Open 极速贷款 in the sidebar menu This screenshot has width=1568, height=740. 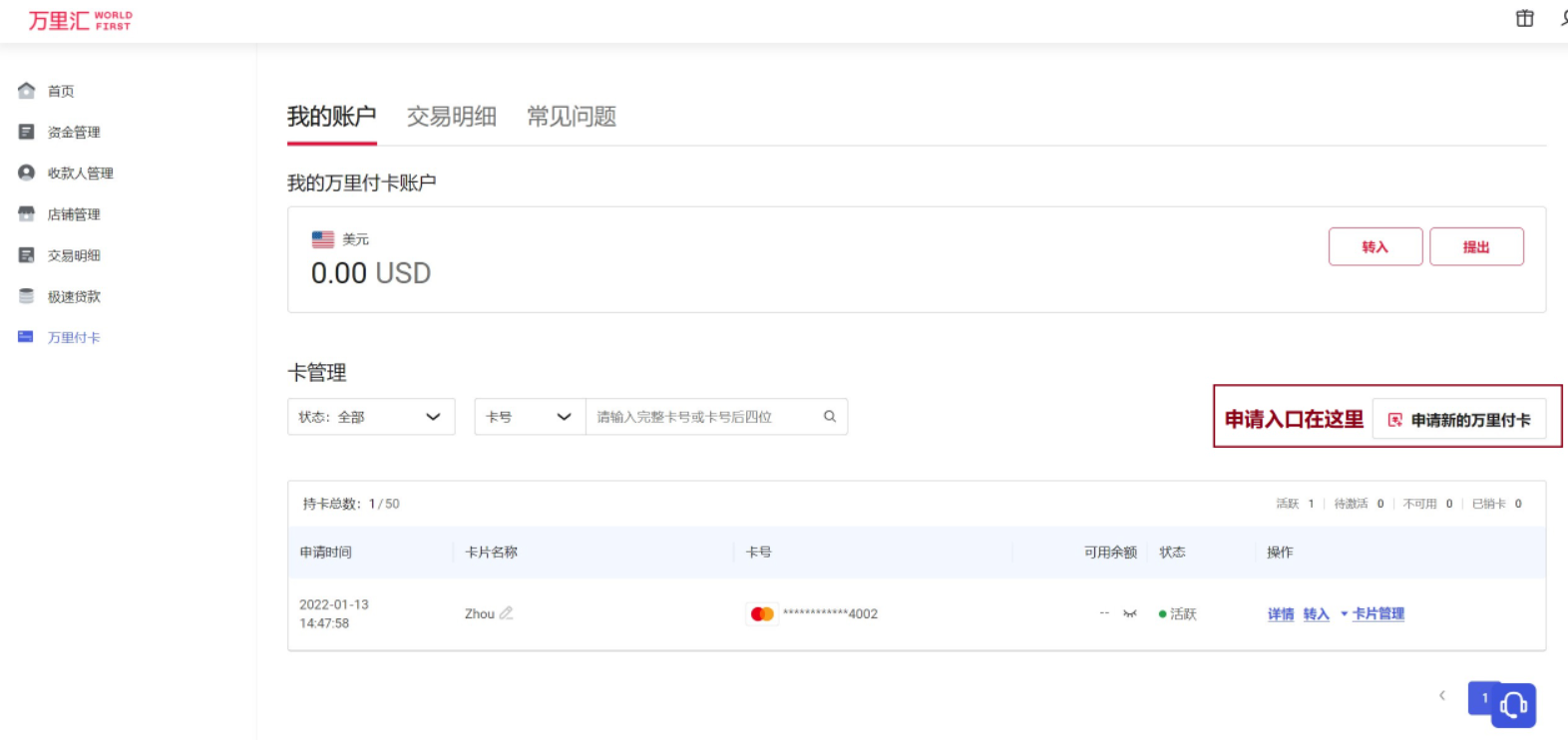coord(74,296)
